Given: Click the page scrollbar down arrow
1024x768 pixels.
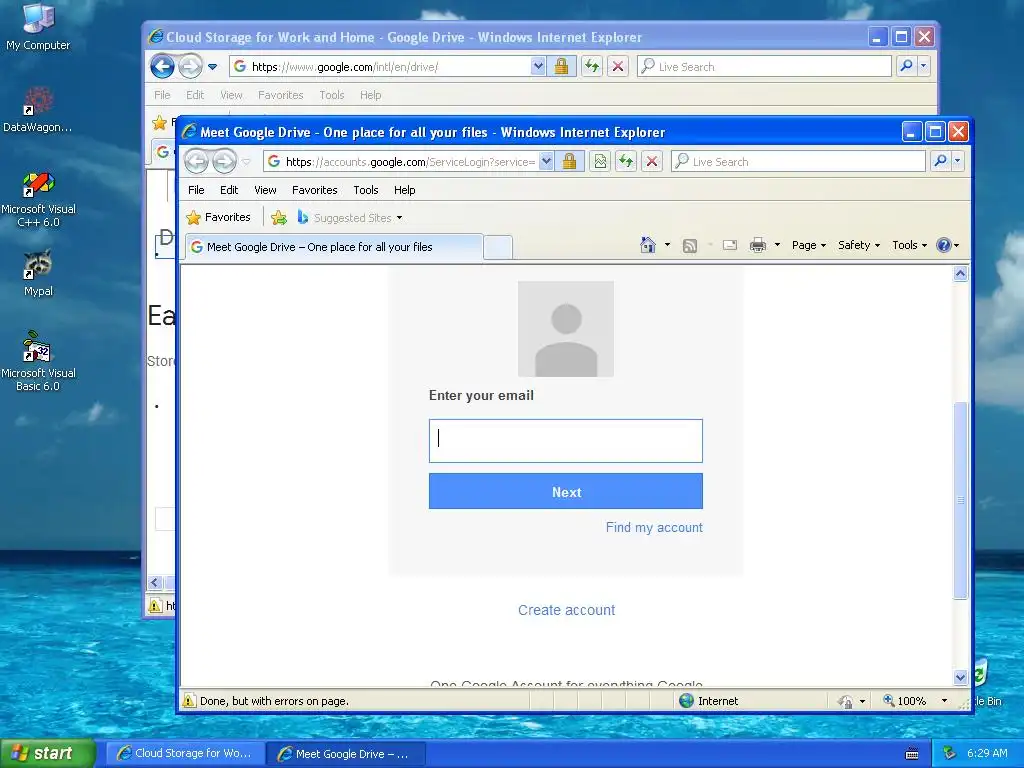Looking at the screenshot, I should pos(960,677).
